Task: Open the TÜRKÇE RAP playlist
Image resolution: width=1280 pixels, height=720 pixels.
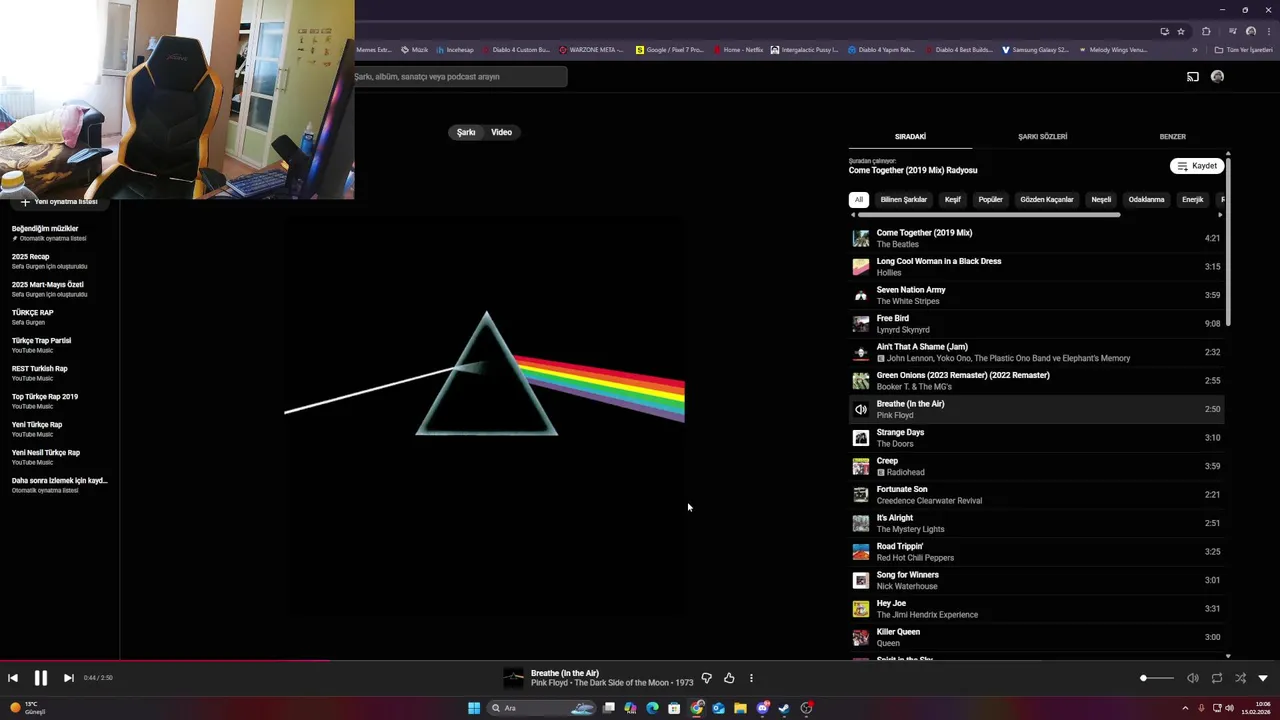Action: click(x=60, y=317)
